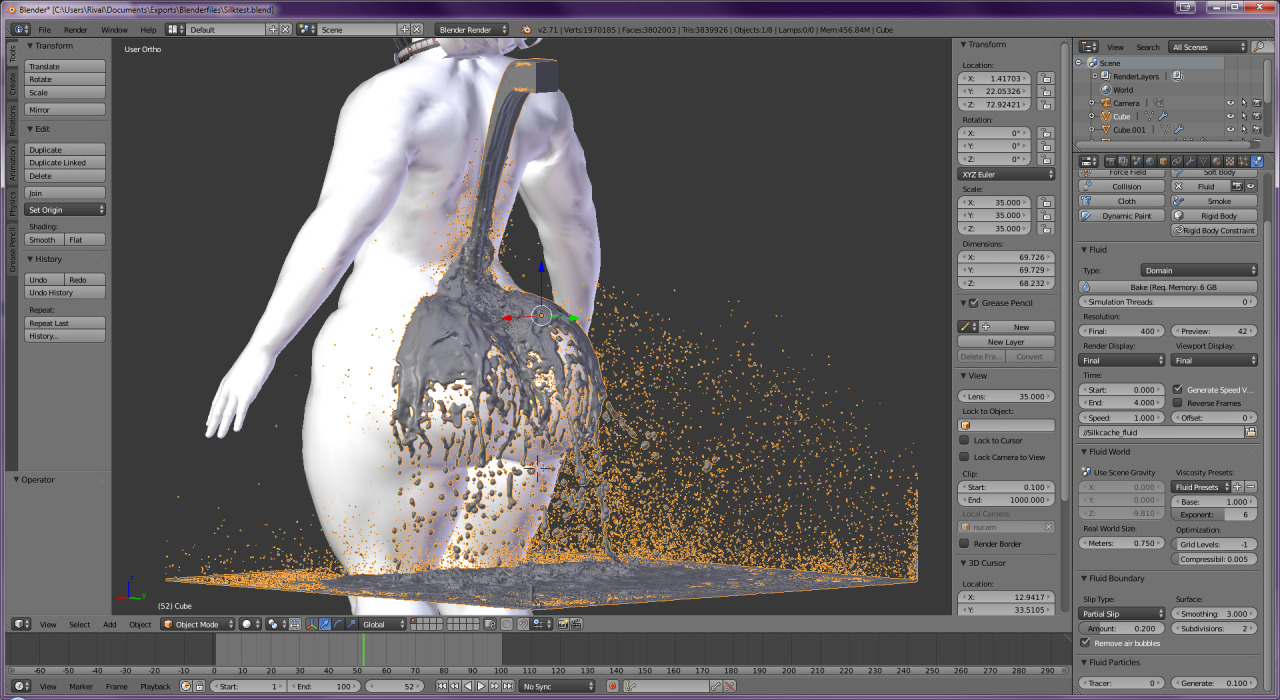Open the Particles properties tab
Image resolution: width=1280 pixels, height=700 pixels.
(x=1243, y=161)
